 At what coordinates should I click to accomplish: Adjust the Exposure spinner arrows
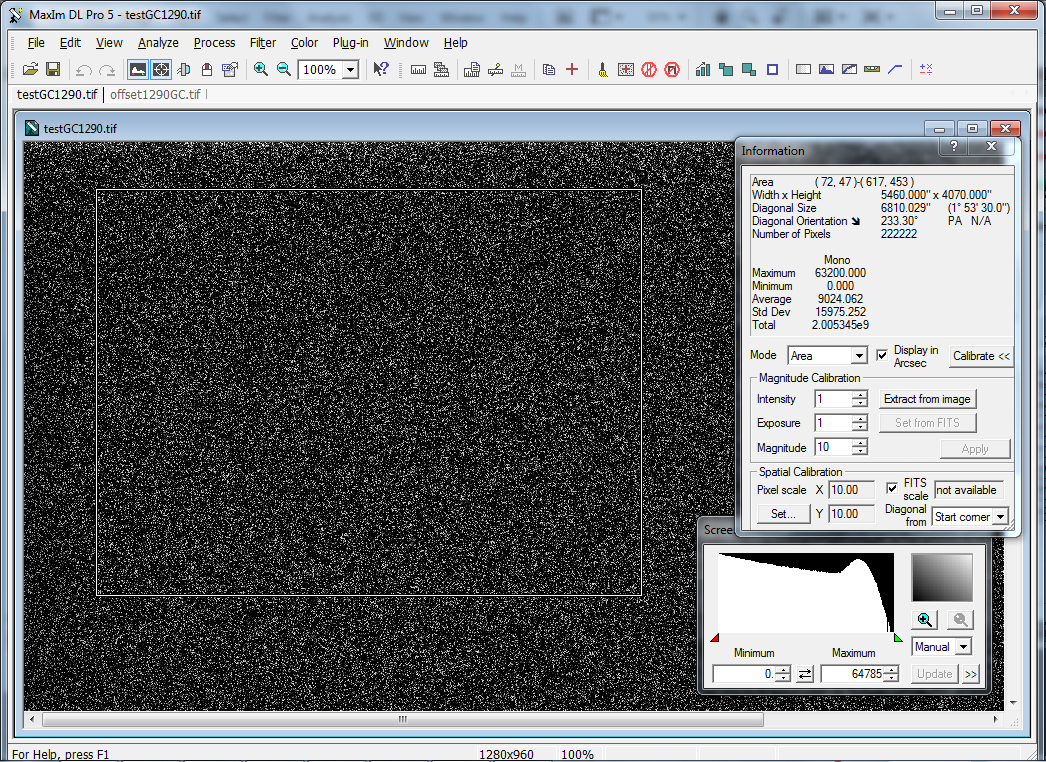[x=860, y=423]
